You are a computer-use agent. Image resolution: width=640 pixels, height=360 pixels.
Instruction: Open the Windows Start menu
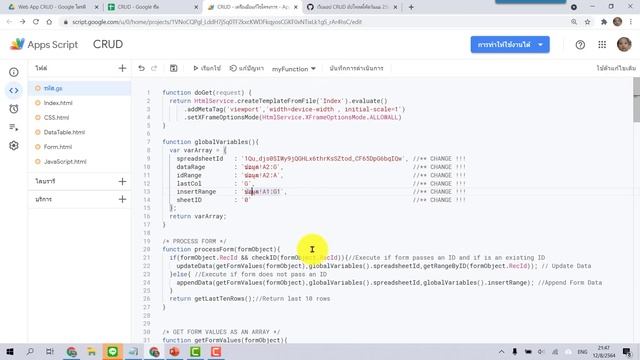[9, 351]
